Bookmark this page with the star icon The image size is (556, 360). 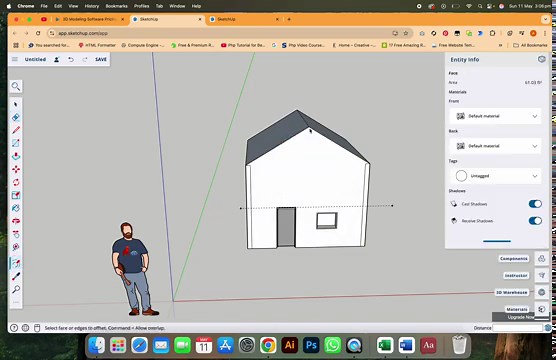pos(406,33)
